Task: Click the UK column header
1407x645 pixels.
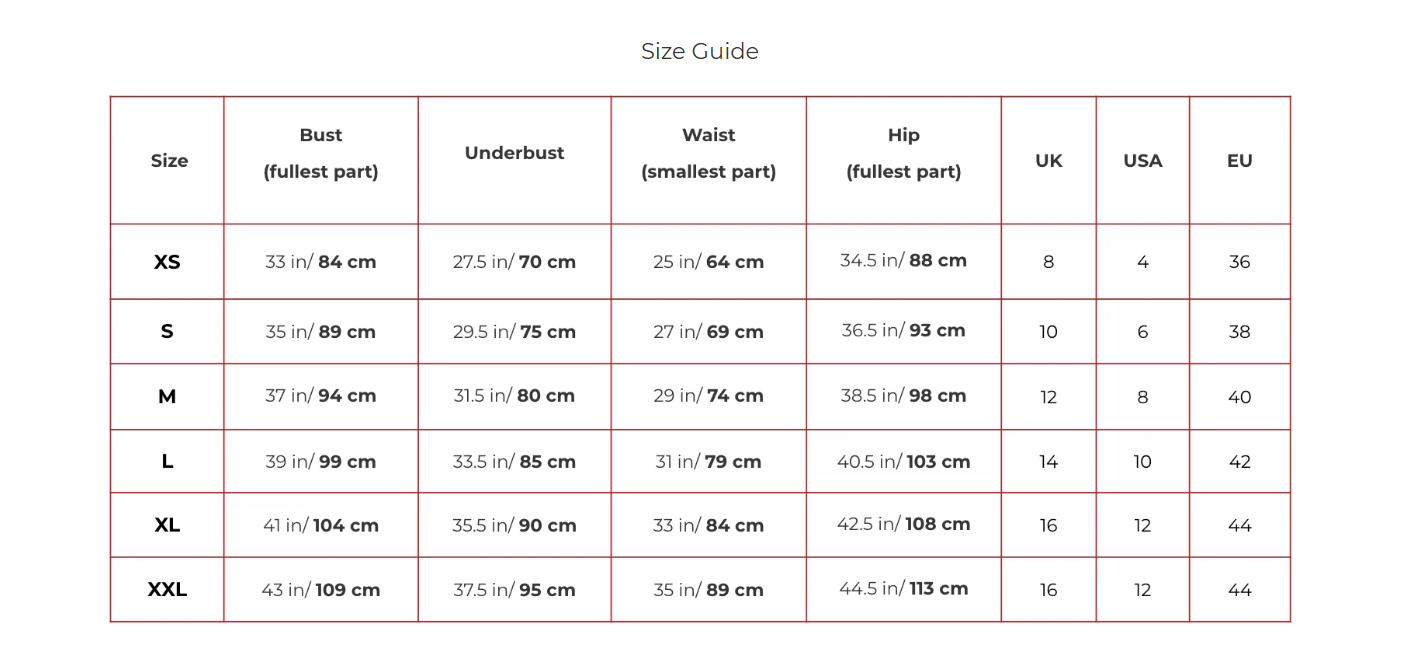Action: tap(1048, 161)
